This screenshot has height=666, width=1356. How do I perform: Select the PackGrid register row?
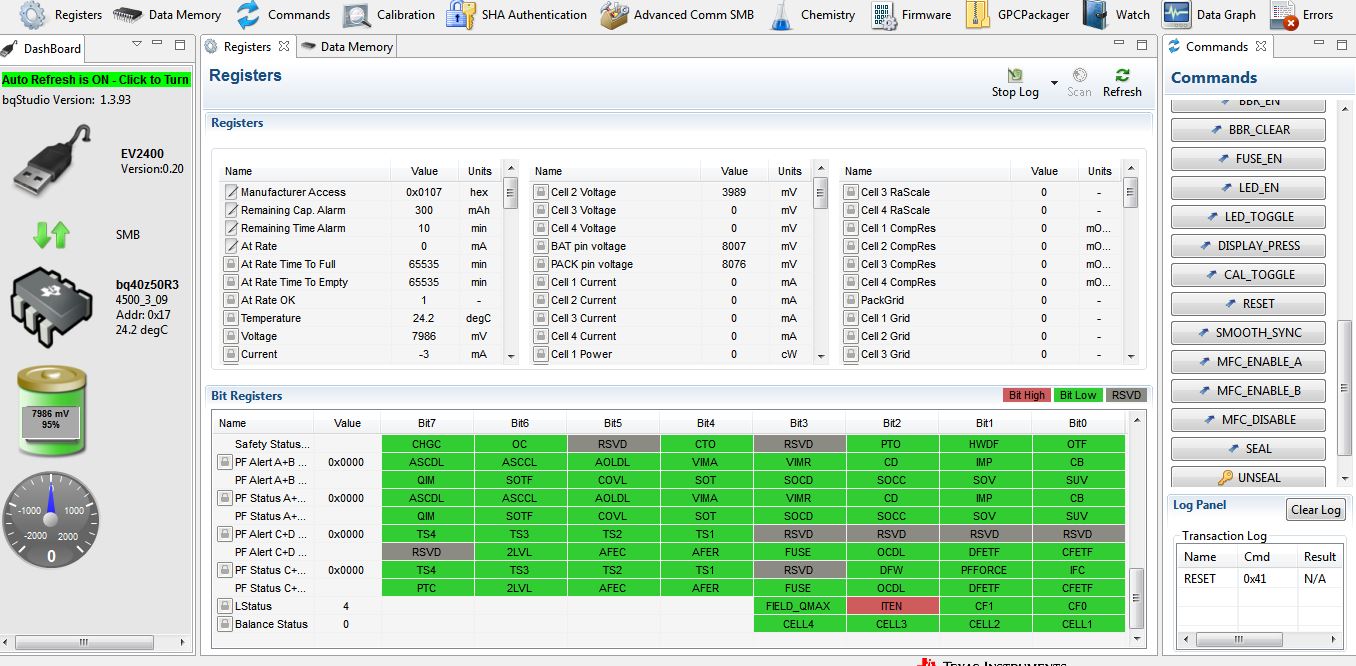[x=980, y=300]
